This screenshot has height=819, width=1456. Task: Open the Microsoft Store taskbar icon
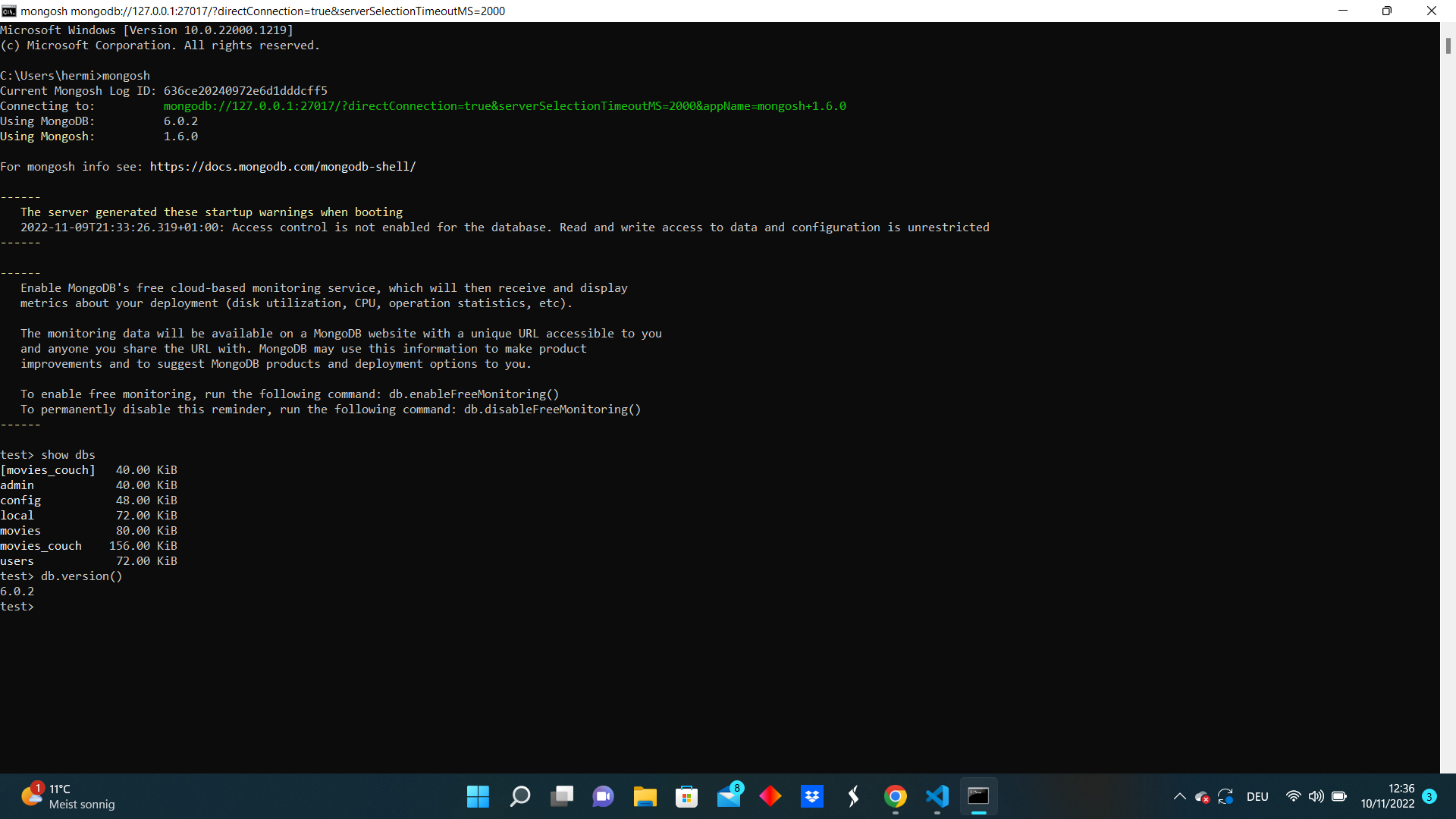(687, 796)
